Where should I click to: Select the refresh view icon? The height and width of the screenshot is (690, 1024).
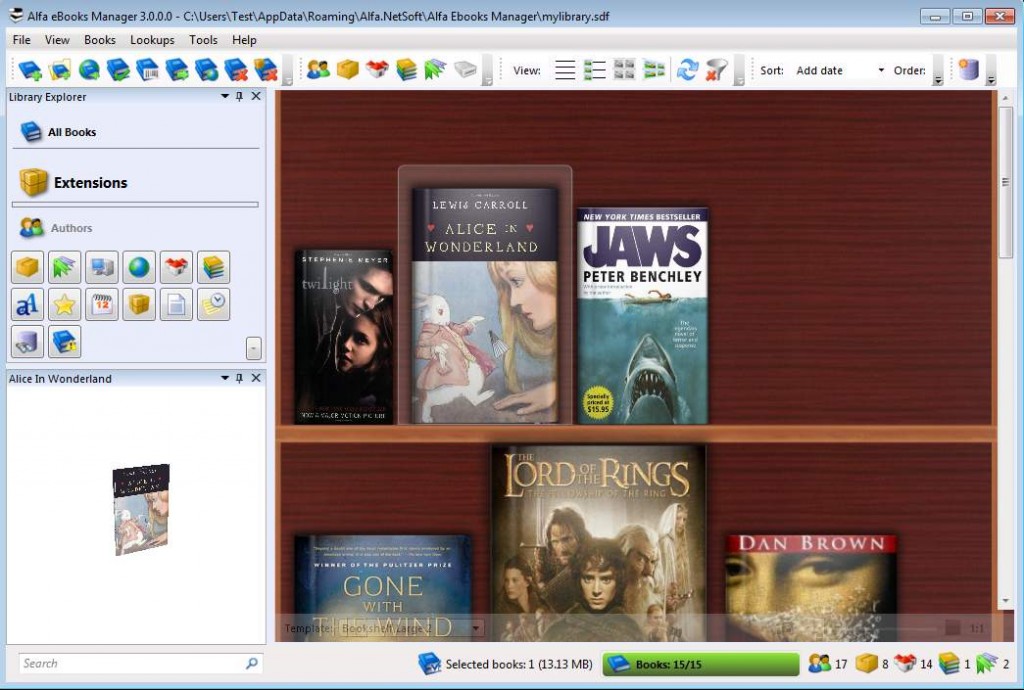(688, 69)
